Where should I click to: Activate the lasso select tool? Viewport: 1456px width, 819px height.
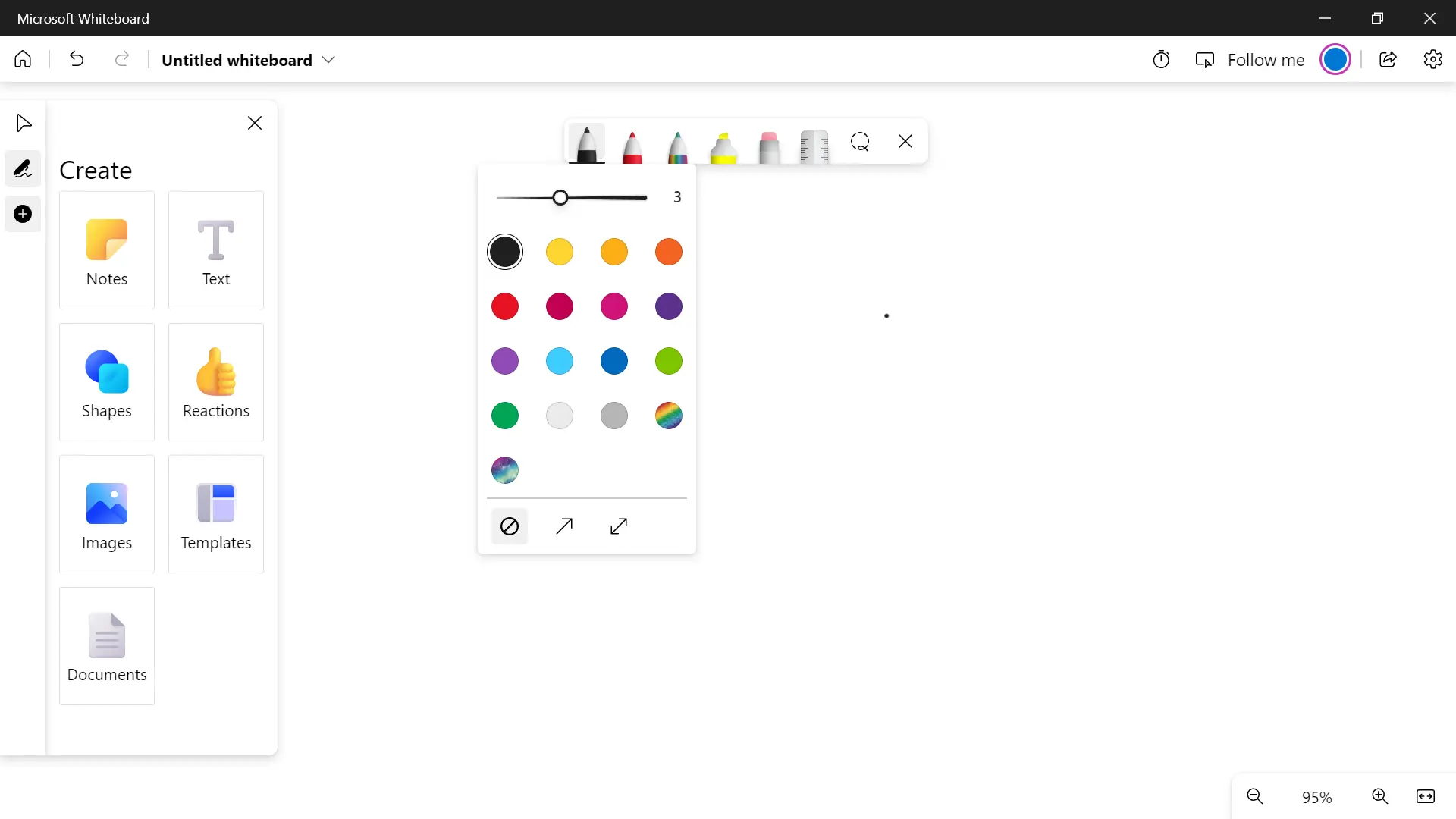(860, 142)
